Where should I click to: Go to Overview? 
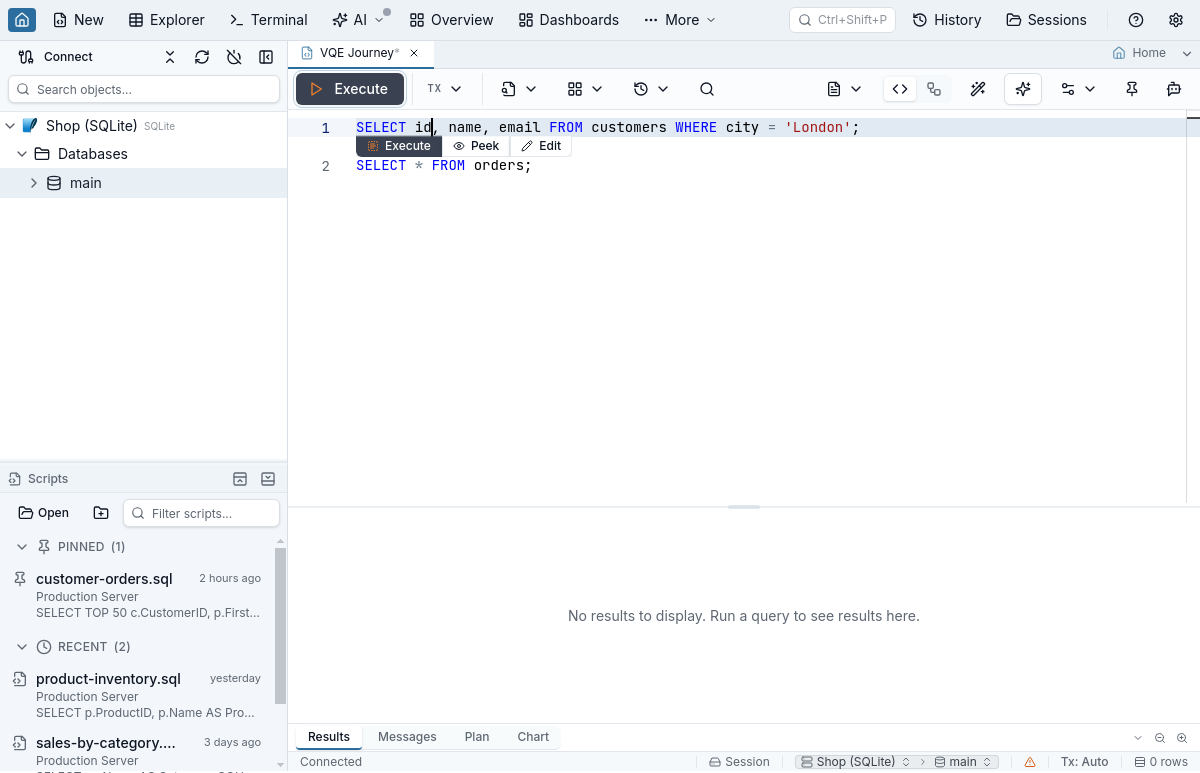point(451,20)
